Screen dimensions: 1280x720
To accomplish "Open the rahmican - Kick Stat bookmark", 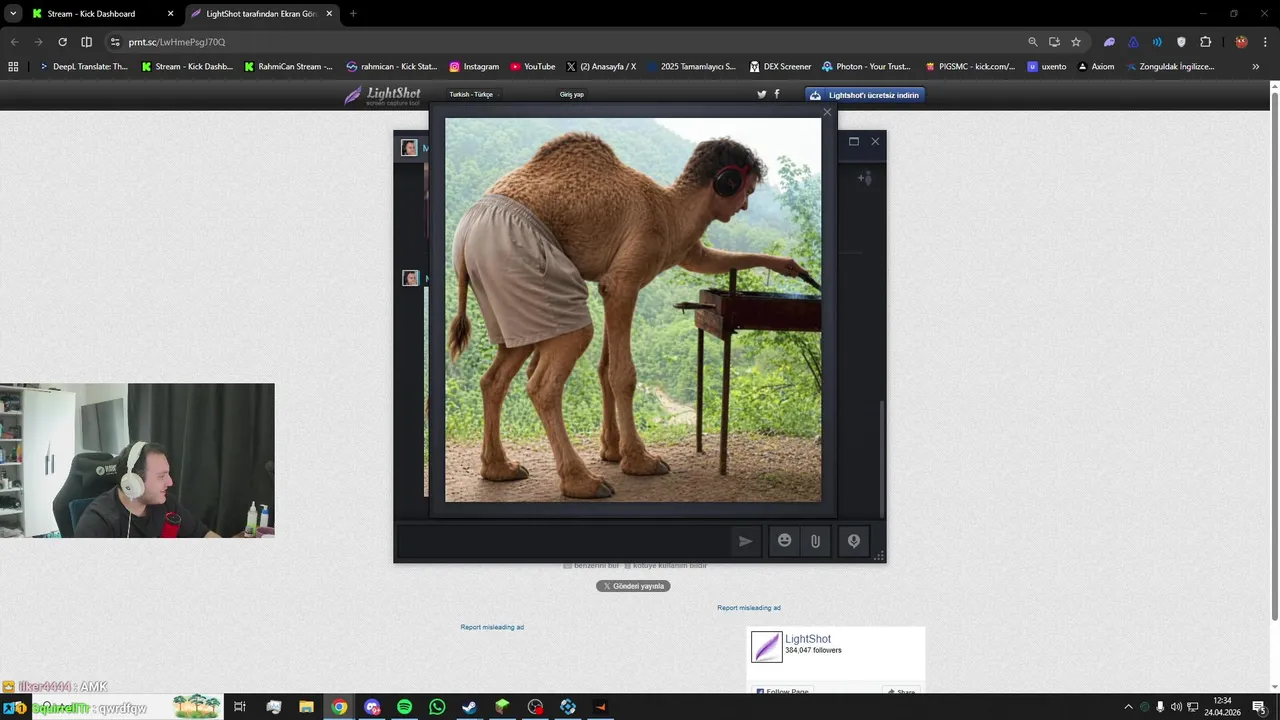I will [x=392, y=67].
